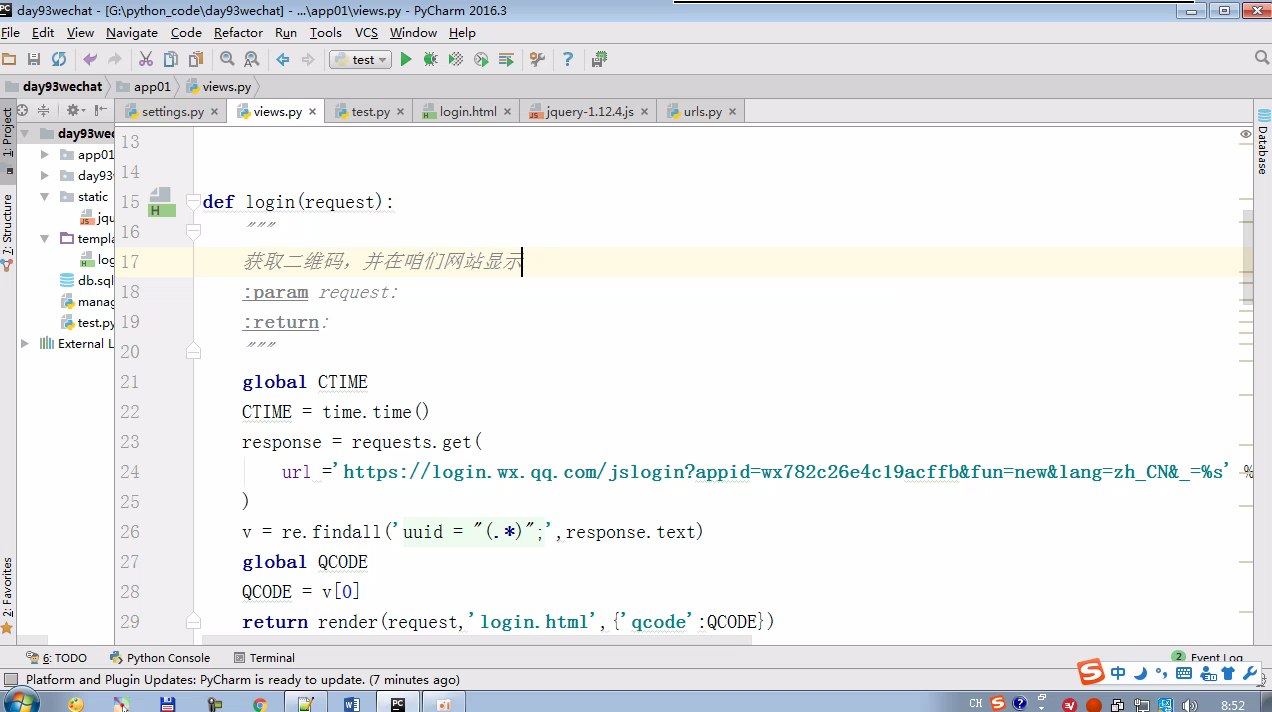Open the Navigate menu
This screenshot has width=1272, height=712.
[x=132, y=33]
